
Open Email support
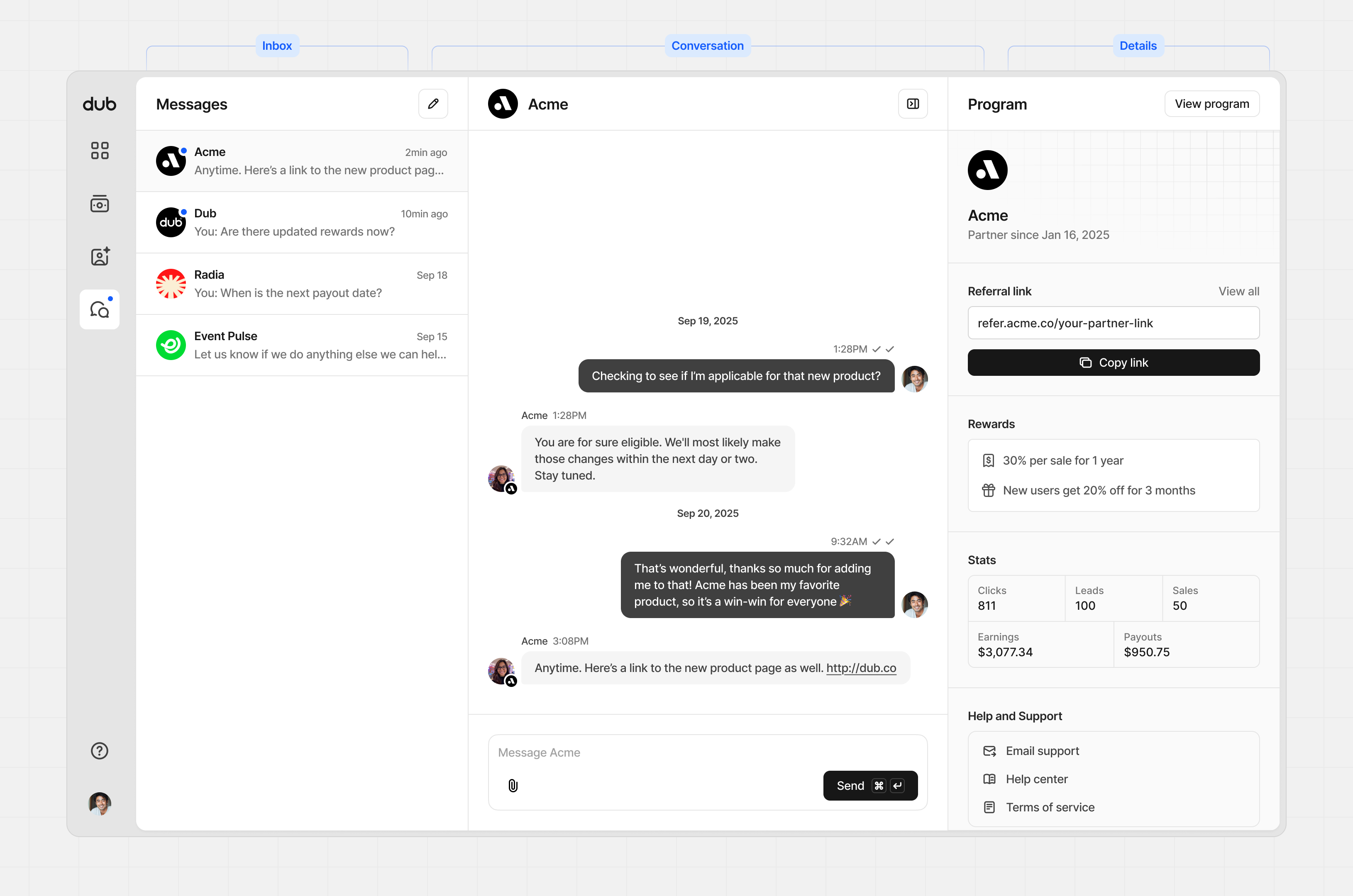tap(1042, 751)
